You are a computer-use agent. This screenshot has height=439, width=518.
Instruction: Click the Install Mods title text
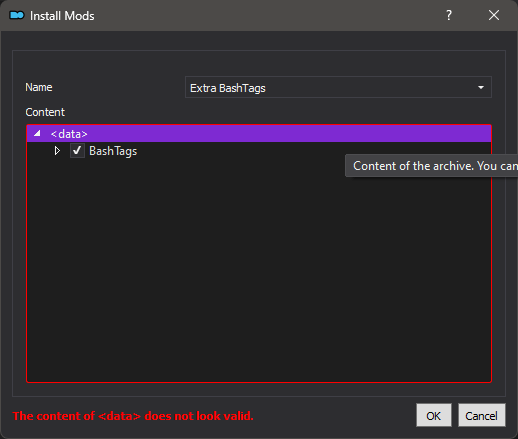tap(62, 16)
